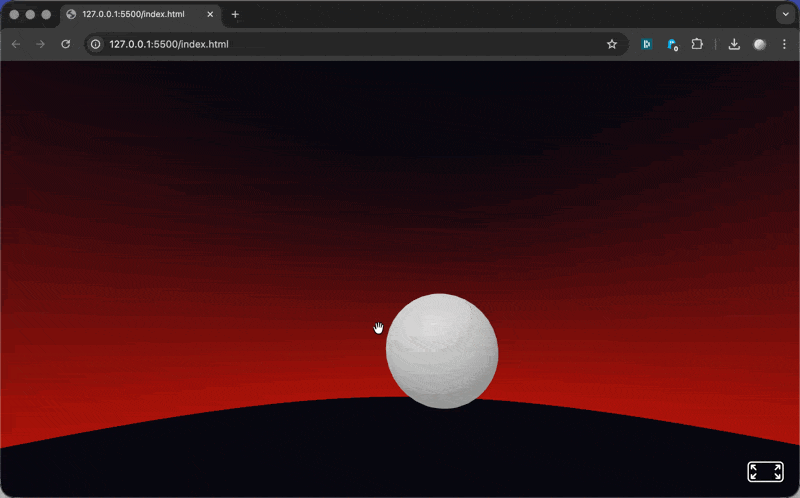Click the red gradient sky background

(200, 300)
